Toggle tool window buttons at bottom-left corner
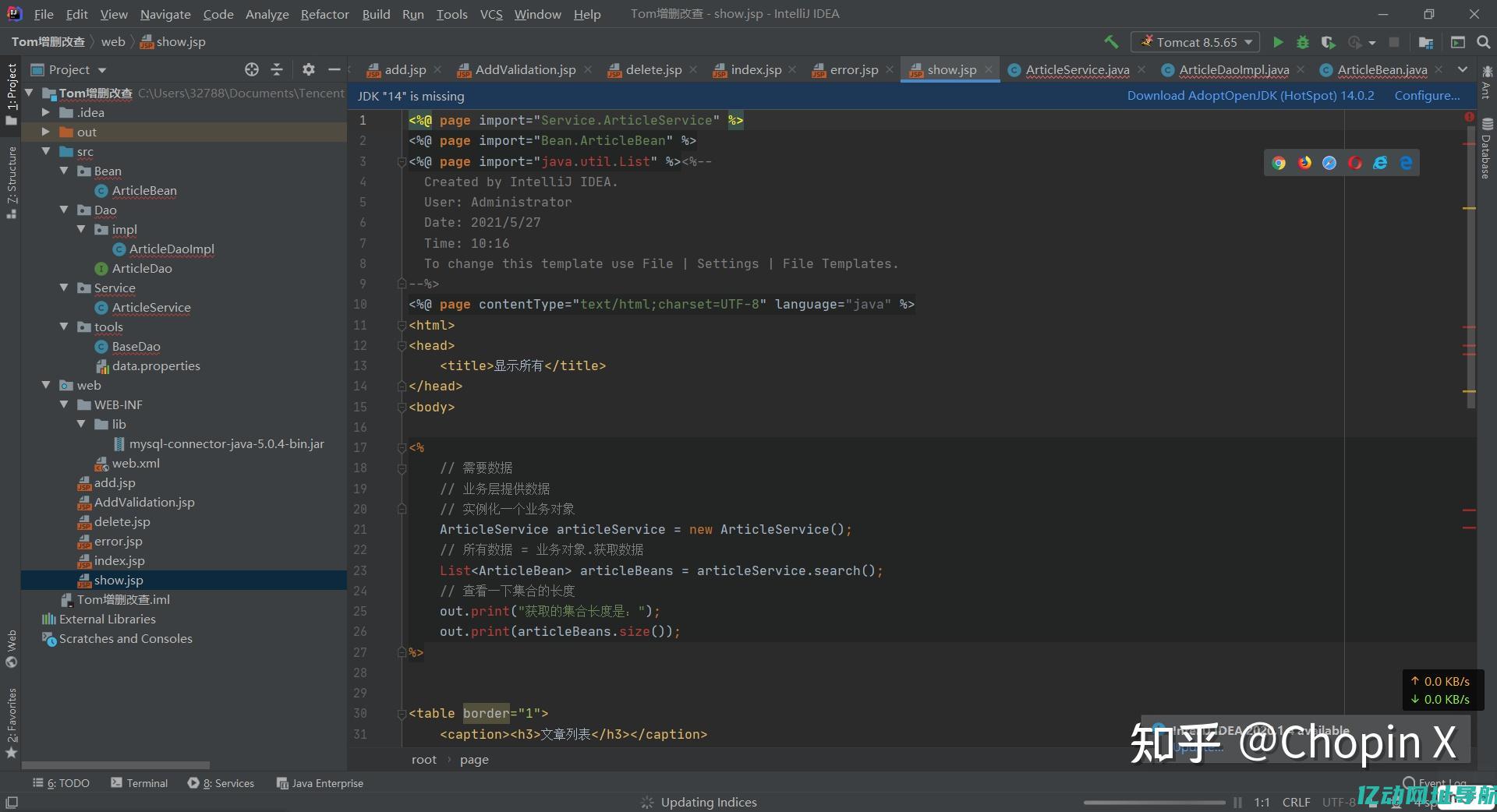Image resolution: width=1497 pixels, height=812 pixels. pos(12,802)
